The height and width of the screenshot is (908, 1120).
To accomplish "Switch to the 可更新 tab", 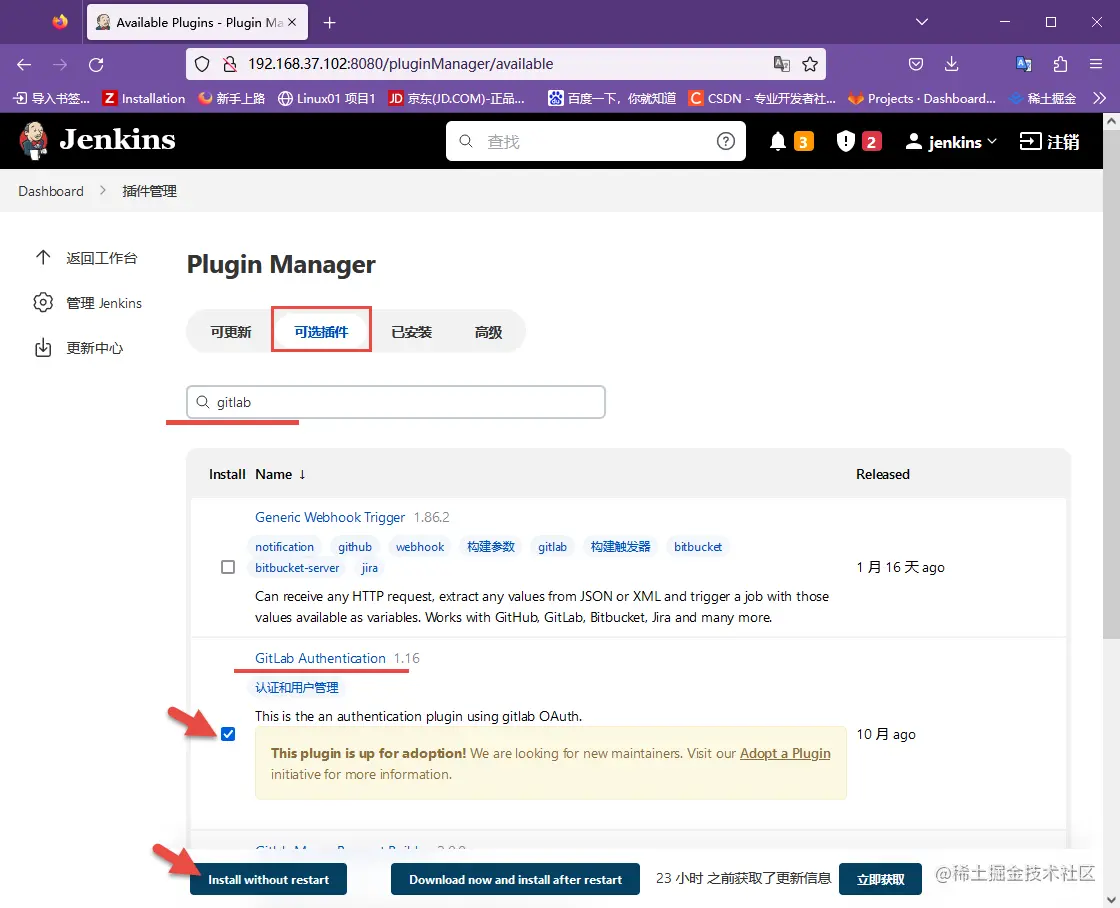I will (x=231, y=332).
